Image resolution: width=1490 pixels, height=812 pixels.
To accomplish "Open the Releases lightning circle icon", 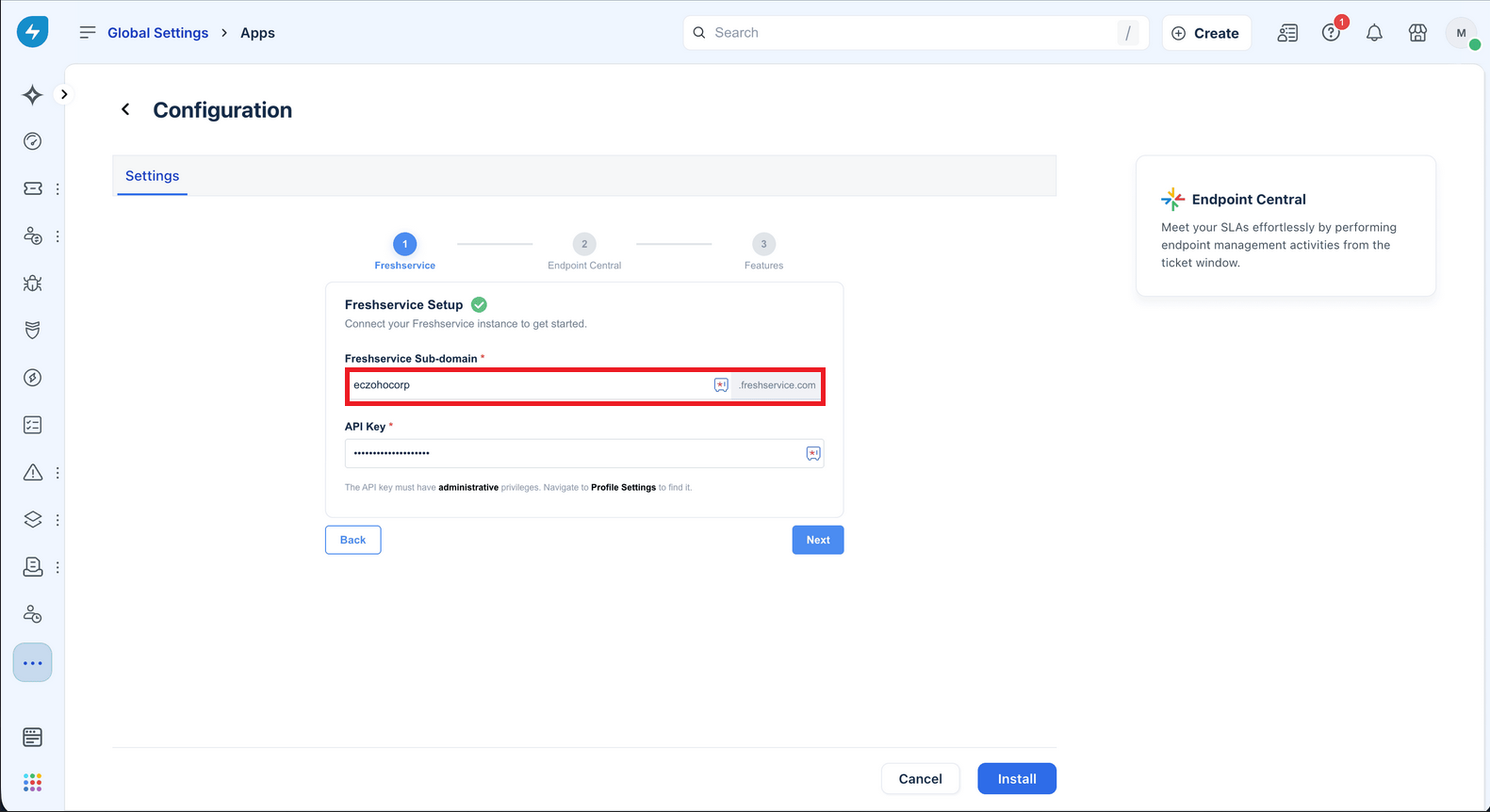I will point(33,378).
